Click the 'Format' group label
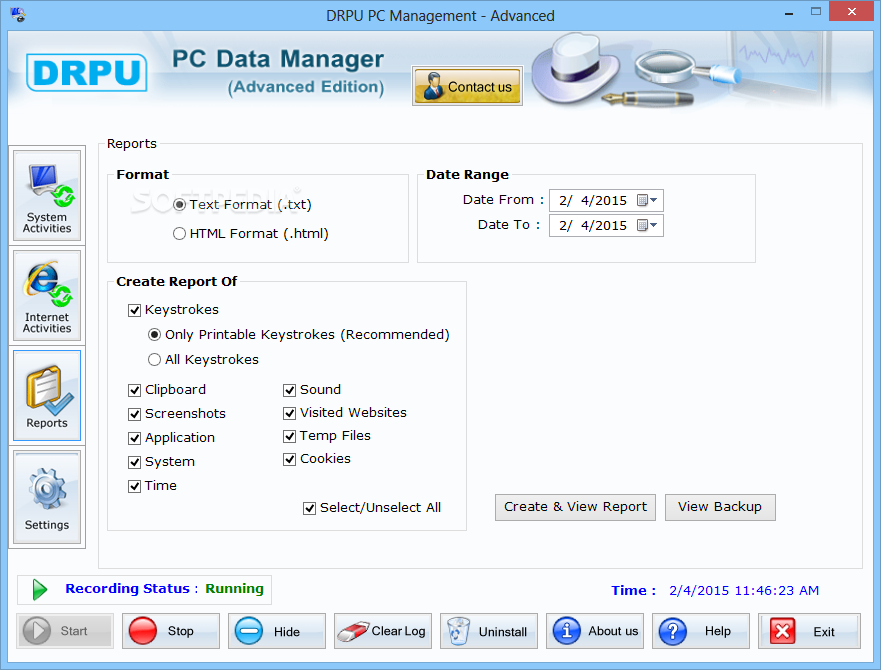 (x=143, y=175)
